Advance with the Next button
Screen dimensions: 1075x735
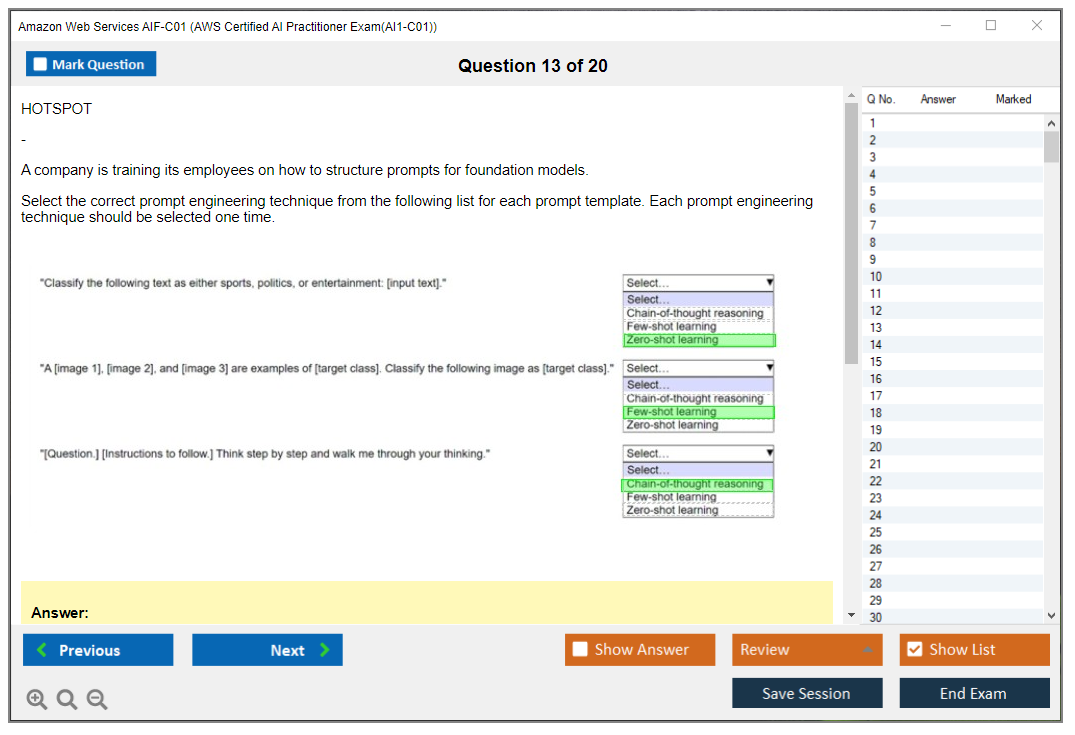[267, 650]
